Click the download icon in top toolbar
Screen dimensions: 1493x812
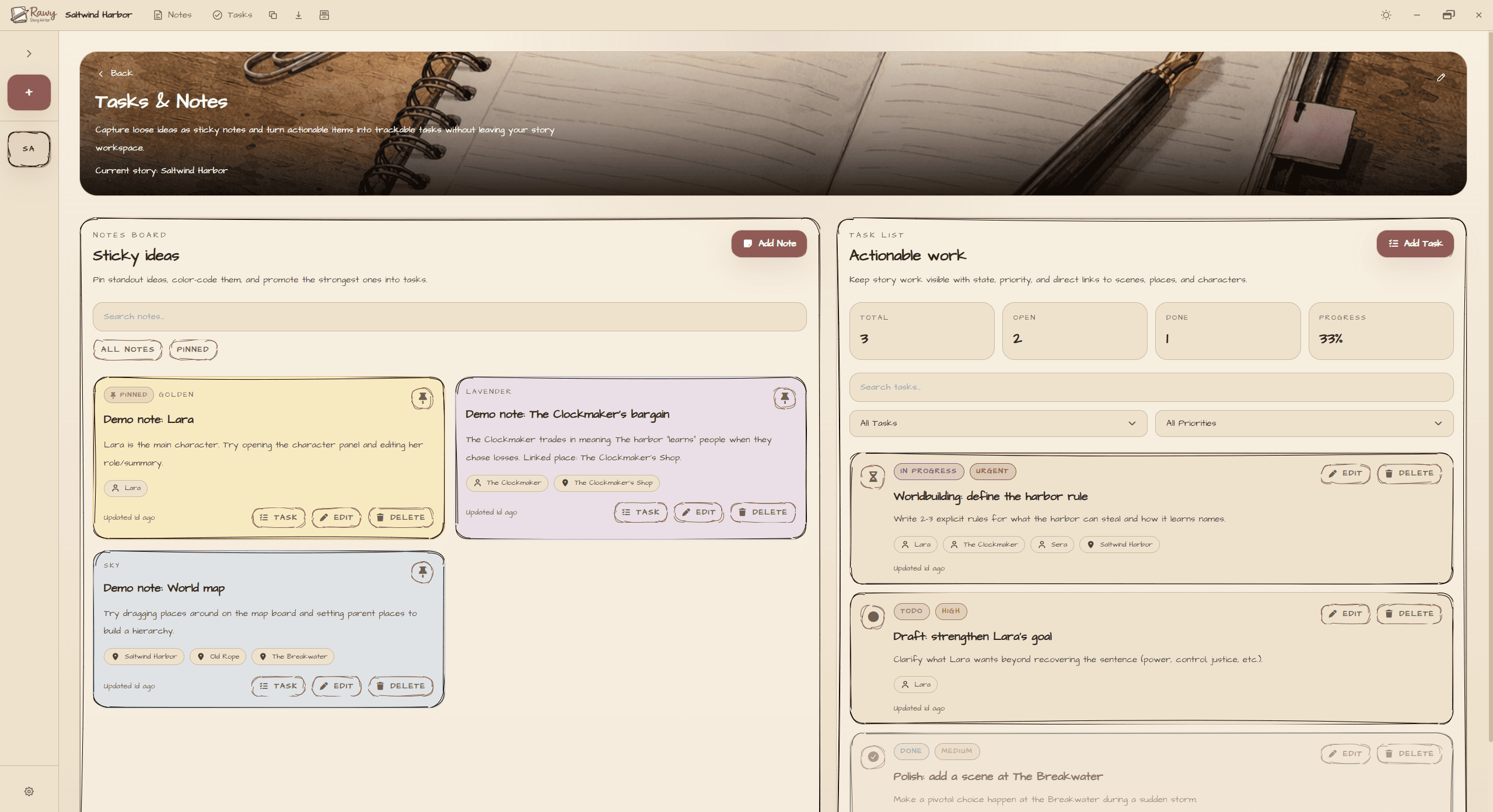click(298, 15)
